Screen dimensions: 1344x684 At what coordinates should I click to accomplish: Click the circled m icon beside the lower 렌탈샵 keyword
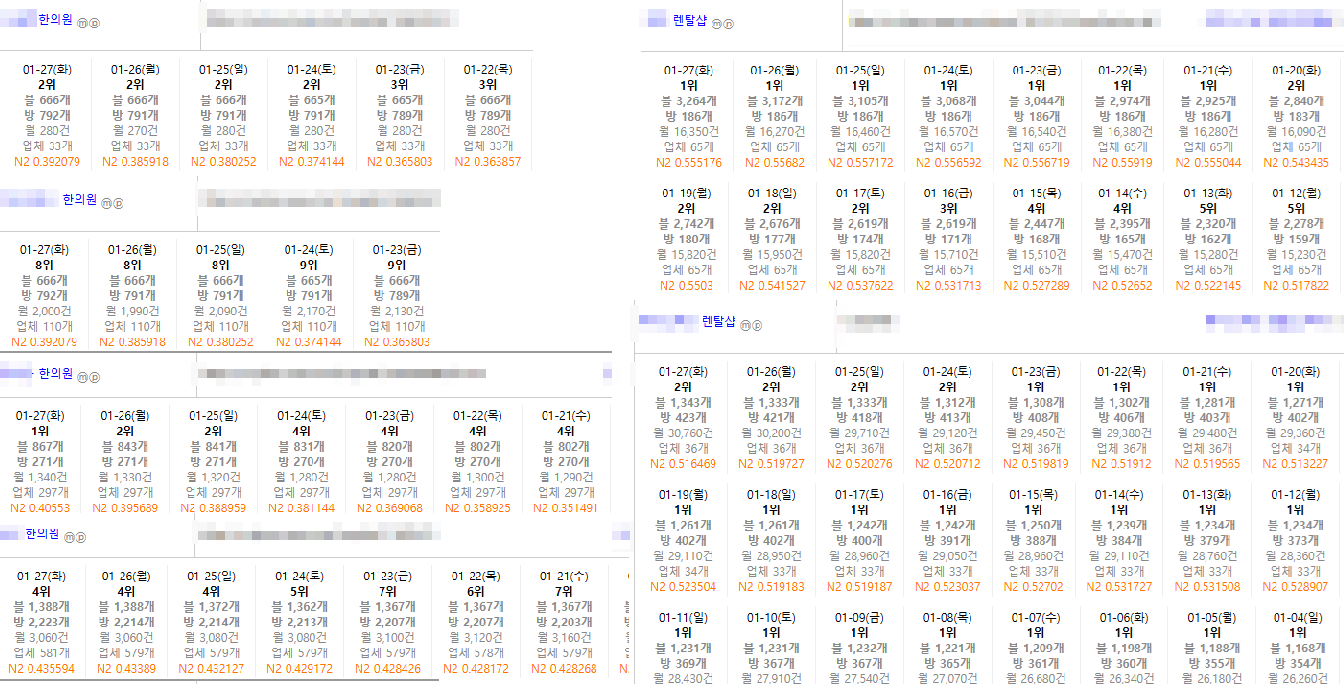[746, 325]
